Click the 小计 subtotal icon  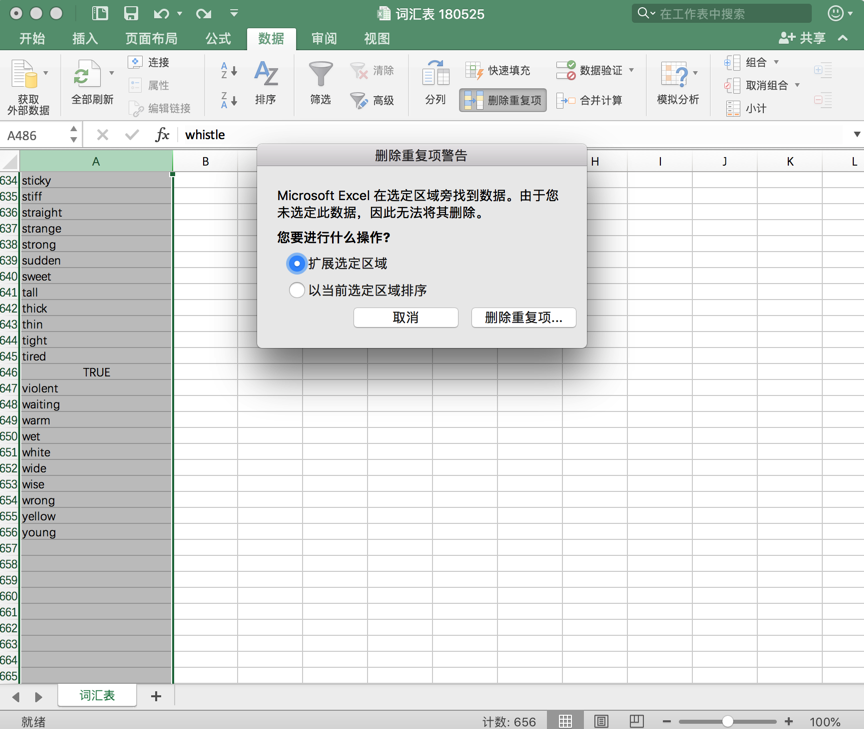point(733,109)
